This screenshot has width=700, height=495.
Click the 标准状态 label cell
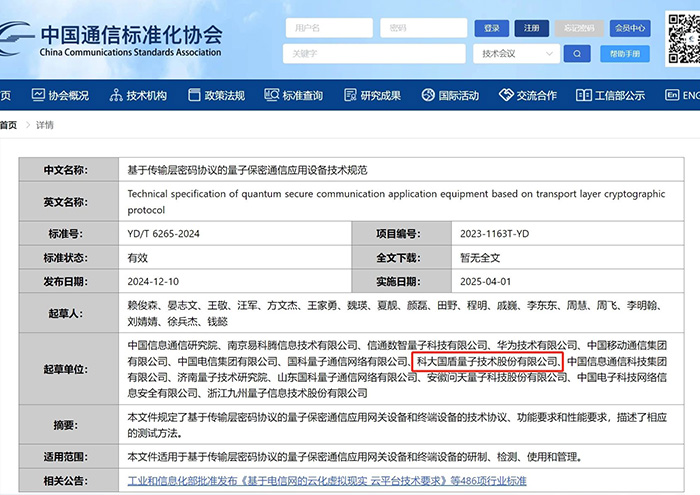(69, 258)
